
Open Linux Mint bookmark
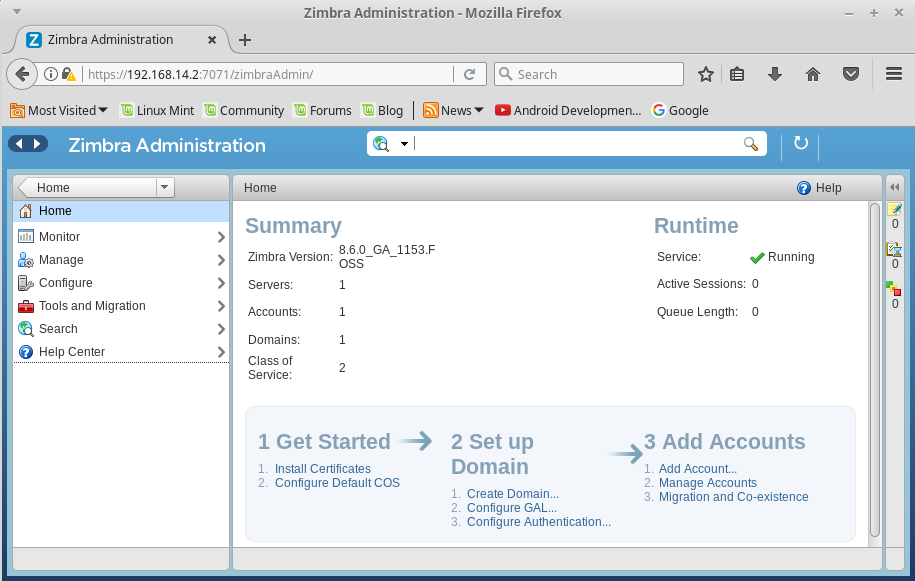157,110
